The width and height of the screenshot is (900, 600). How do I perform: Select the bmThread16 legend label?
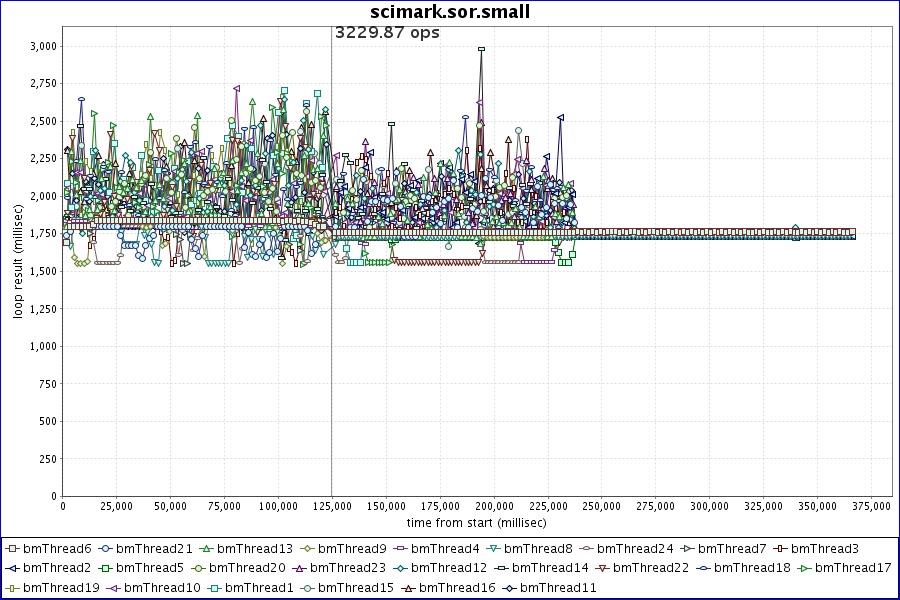point(459,587)
